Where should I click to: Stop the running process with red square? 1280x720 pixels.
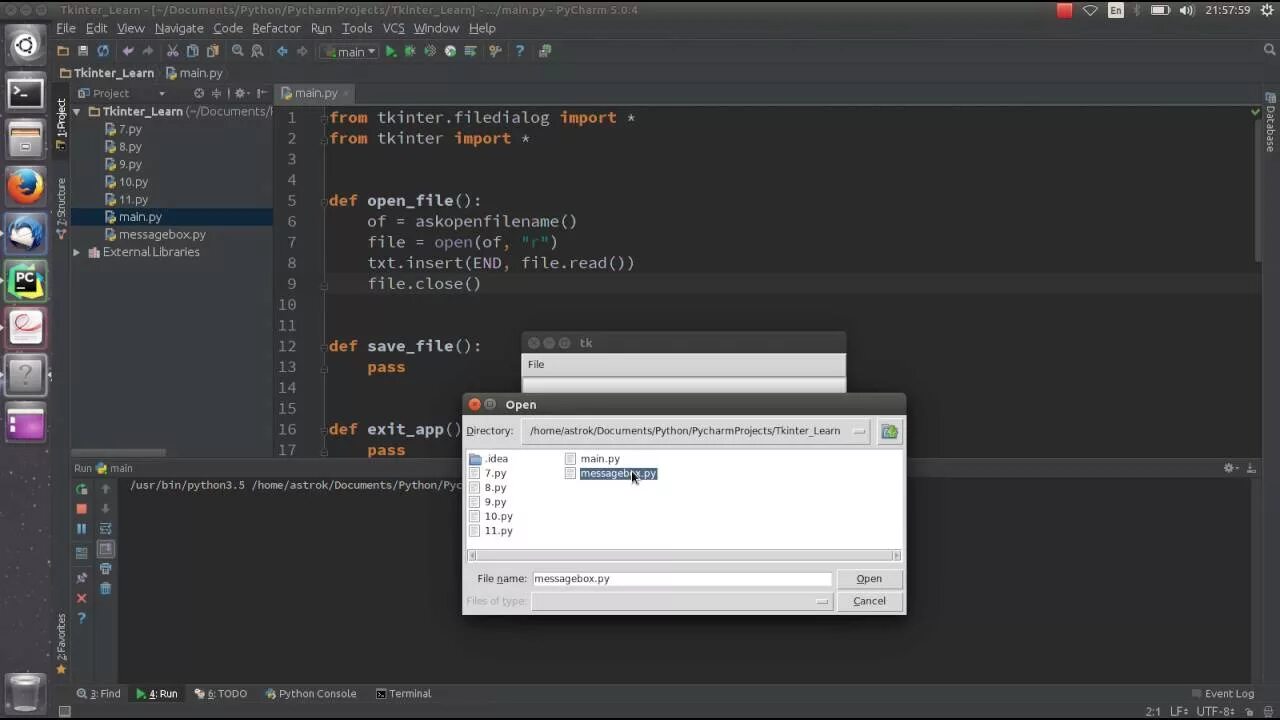(82, 509)
